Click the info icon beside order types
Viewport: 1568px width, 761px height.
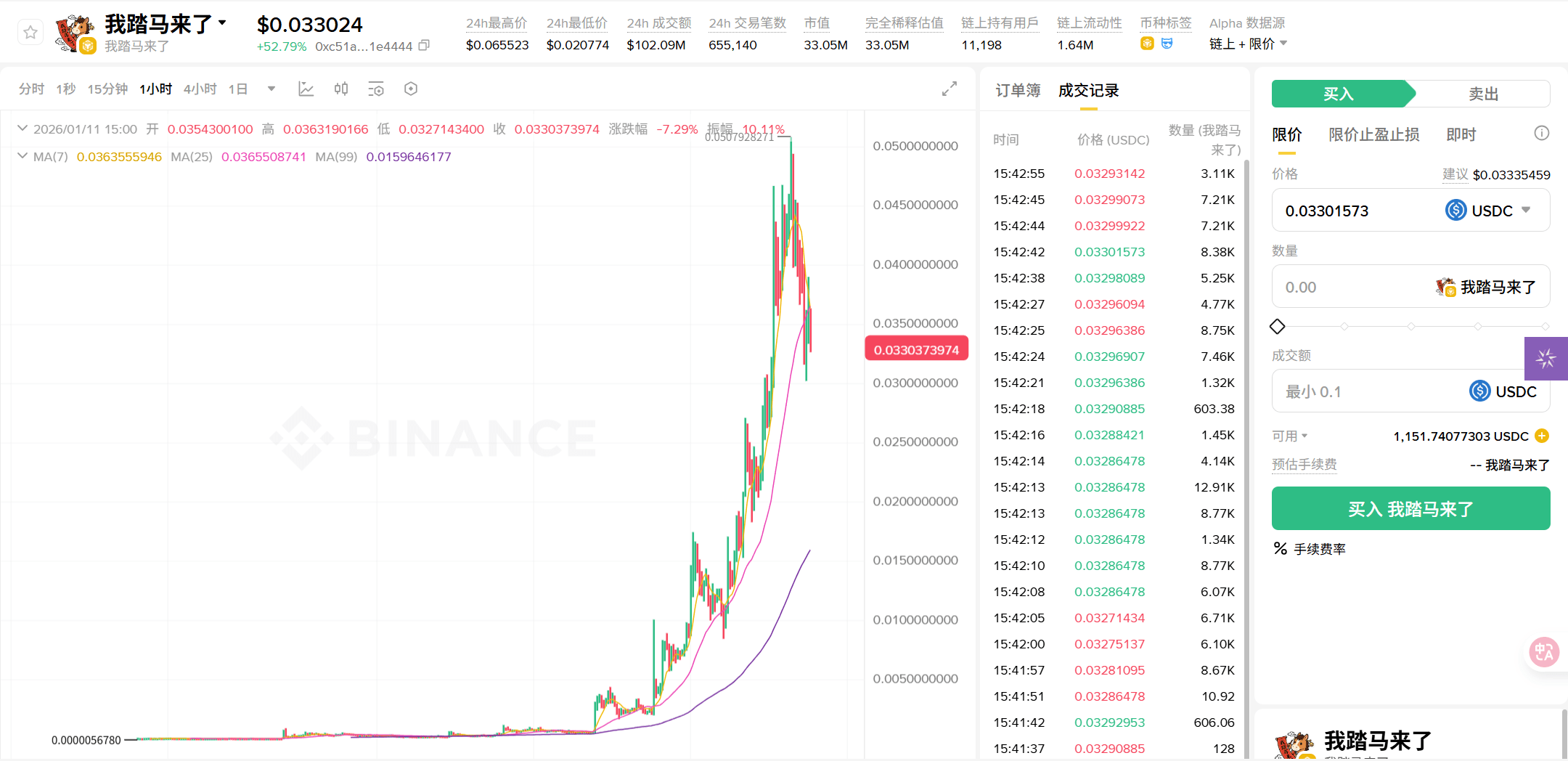(1542, 133)
